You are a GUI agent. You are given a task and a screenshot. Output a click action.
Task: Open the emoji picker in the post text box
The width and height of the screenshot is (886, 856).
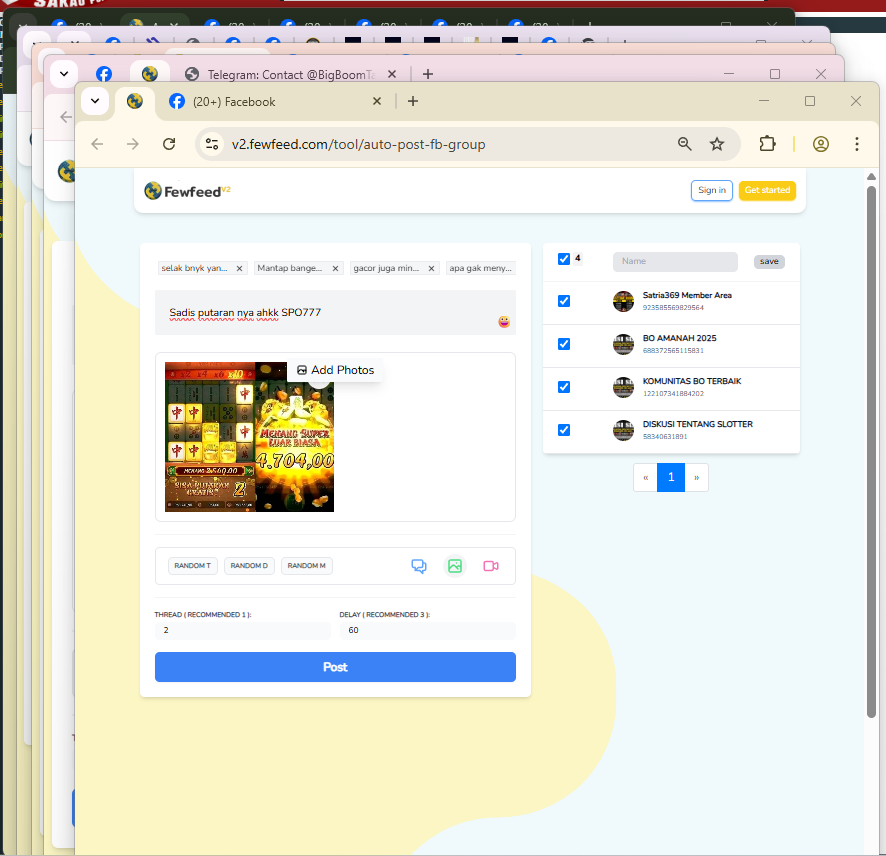tap(504, 321)
